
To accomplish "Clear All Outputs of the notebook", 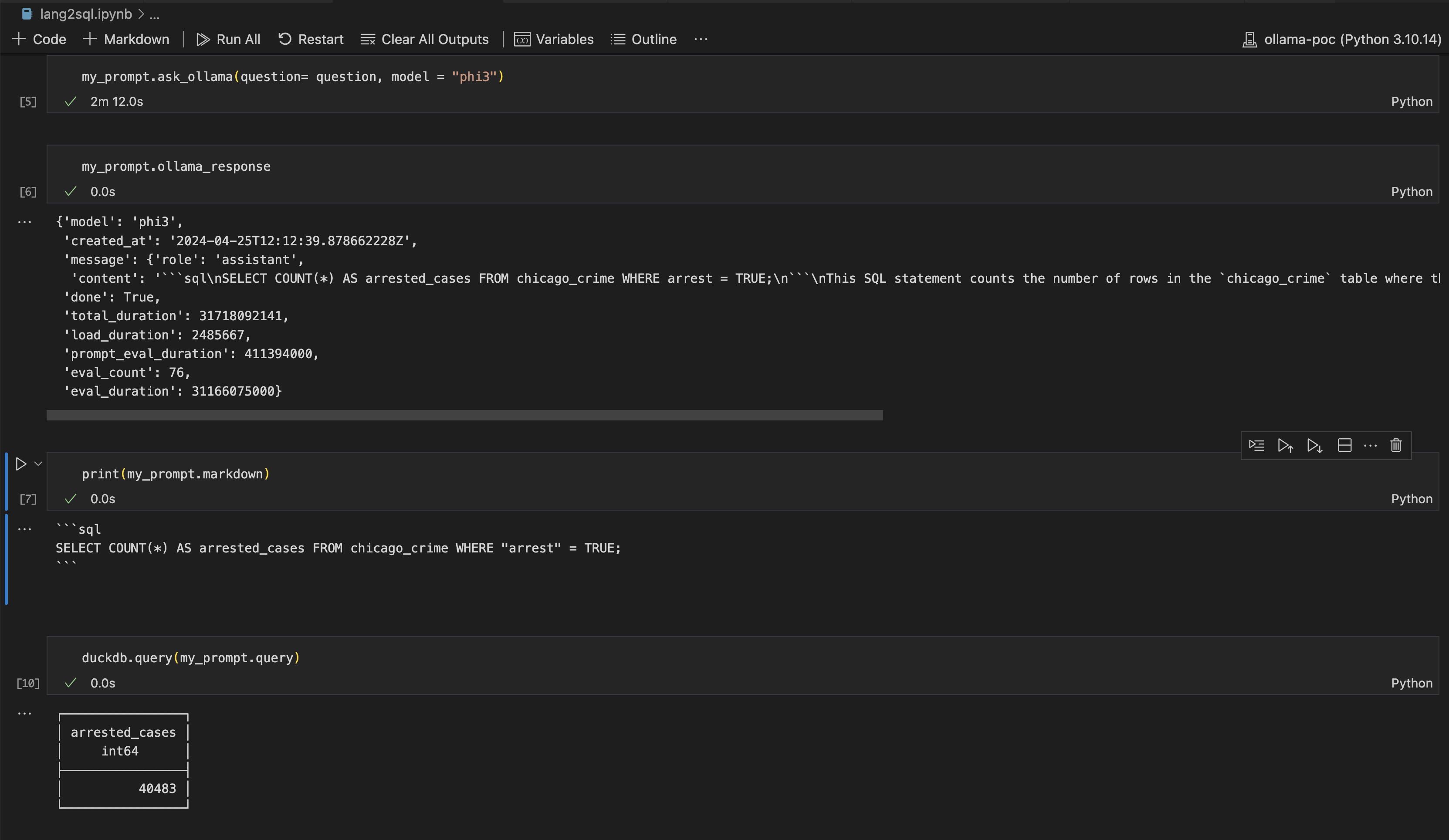I will click(x=424, y=39).
